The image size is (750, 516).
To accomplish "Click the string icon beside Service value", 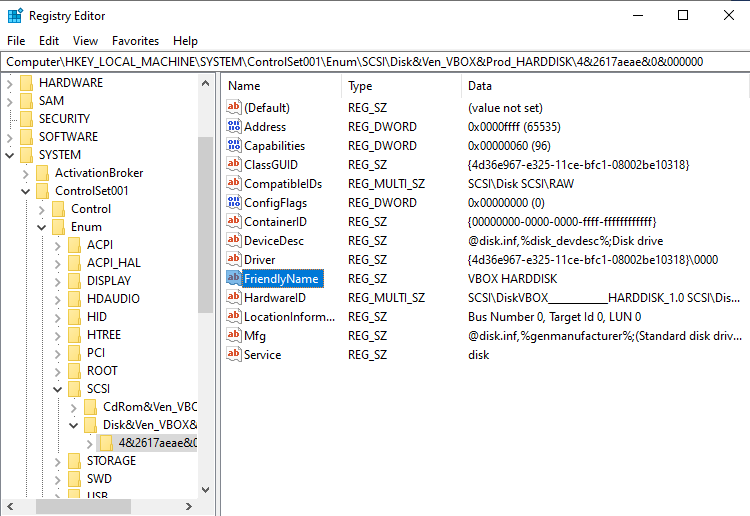I will click(x=233, y=354).
